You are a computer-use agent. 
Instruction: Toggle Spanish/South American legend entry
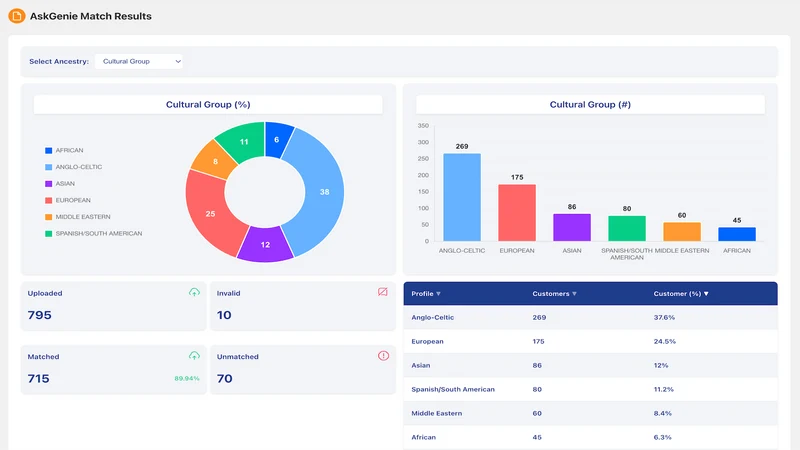[93, 234]
